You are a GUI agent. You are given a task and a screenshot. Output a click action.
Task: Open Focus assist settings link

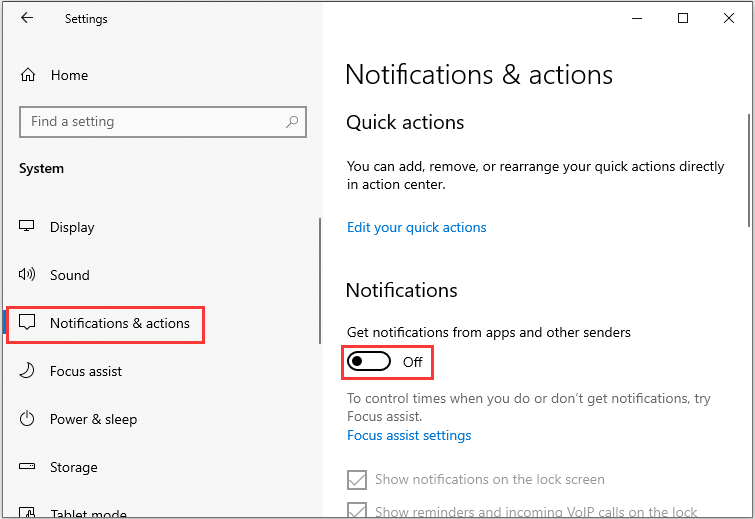coord(409,435)
